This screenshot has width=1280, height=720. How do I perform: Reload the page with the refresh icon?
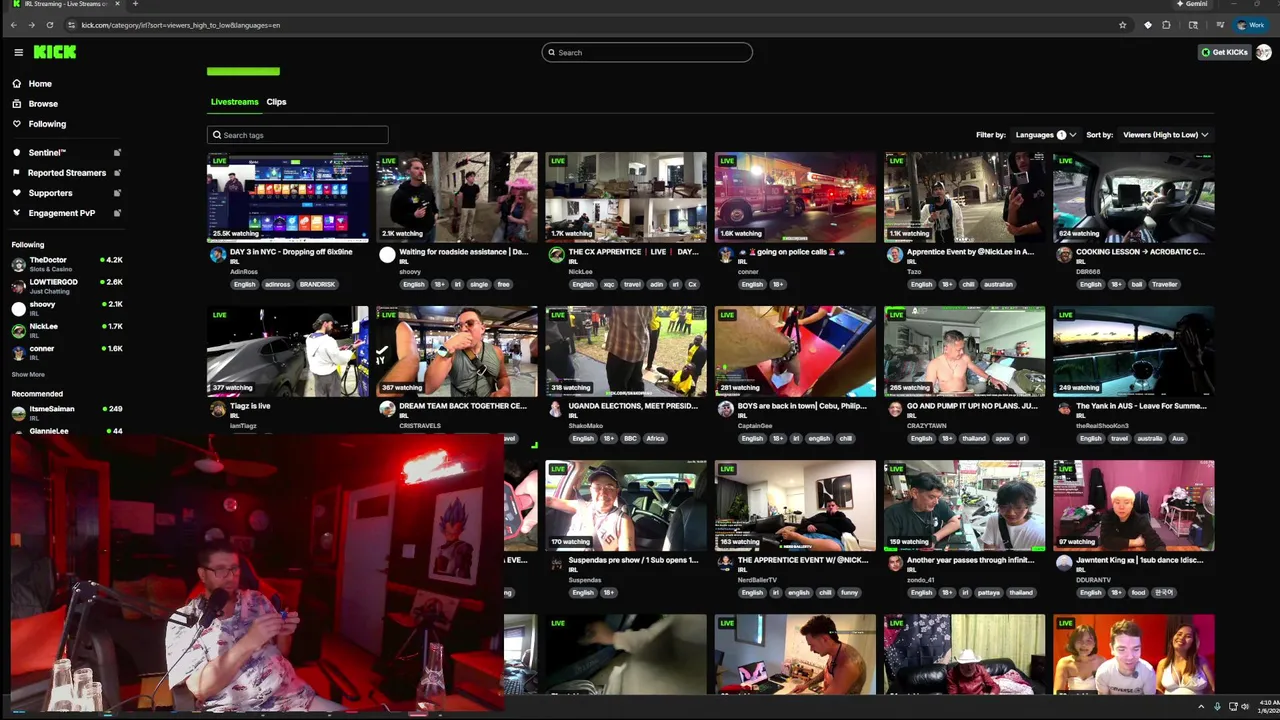[50, 25]
